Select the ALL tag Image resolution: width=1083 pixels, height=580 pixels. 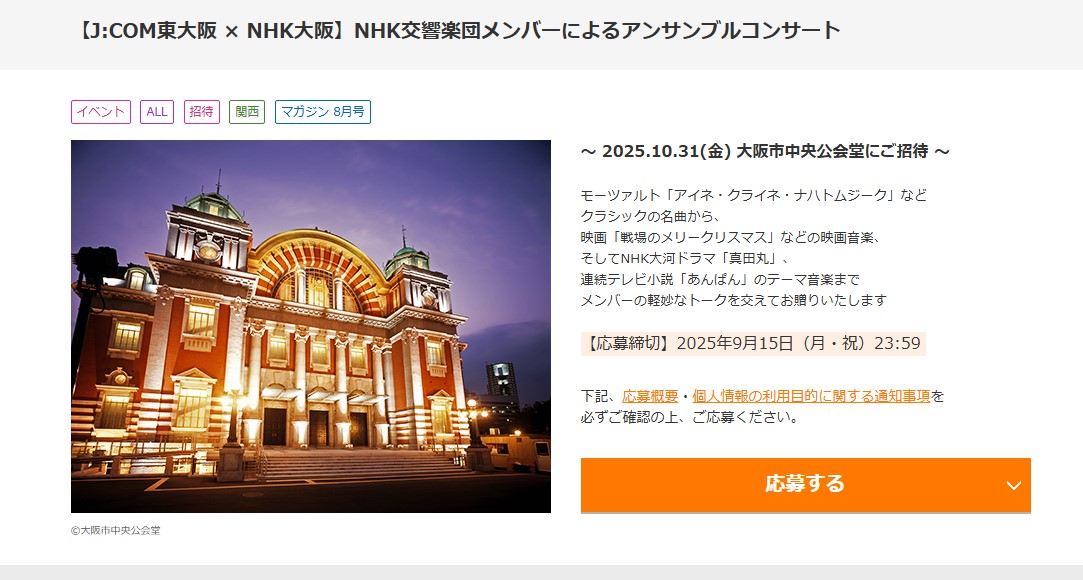[x=157, y=112]
